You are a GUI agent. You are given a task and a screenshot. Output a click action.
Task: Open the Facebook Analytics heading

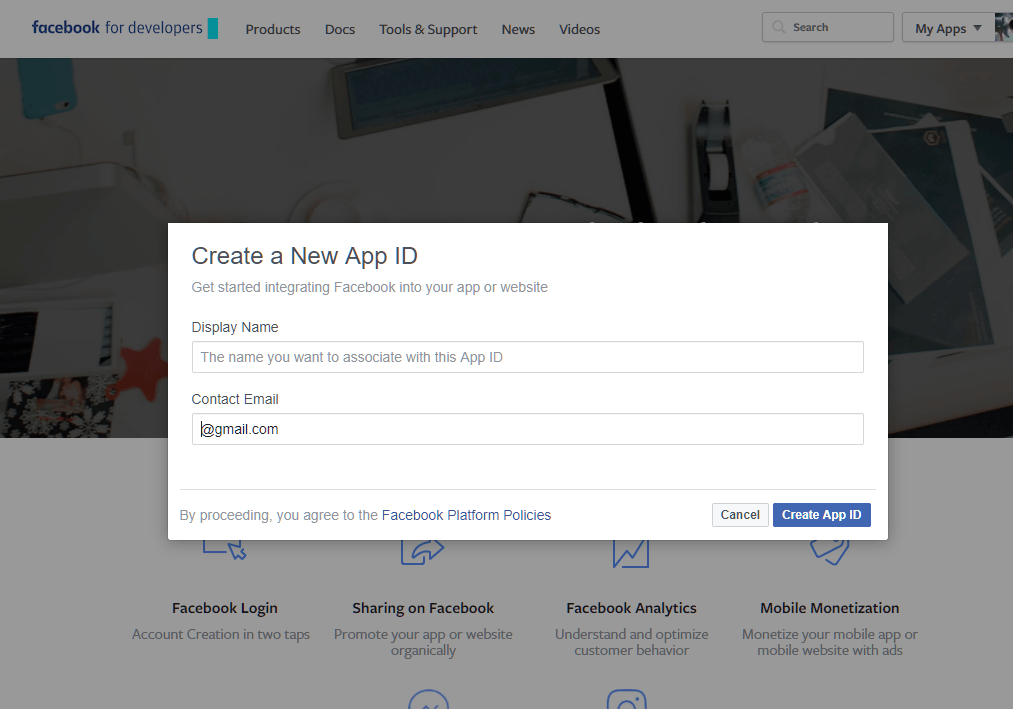point(631,608)
